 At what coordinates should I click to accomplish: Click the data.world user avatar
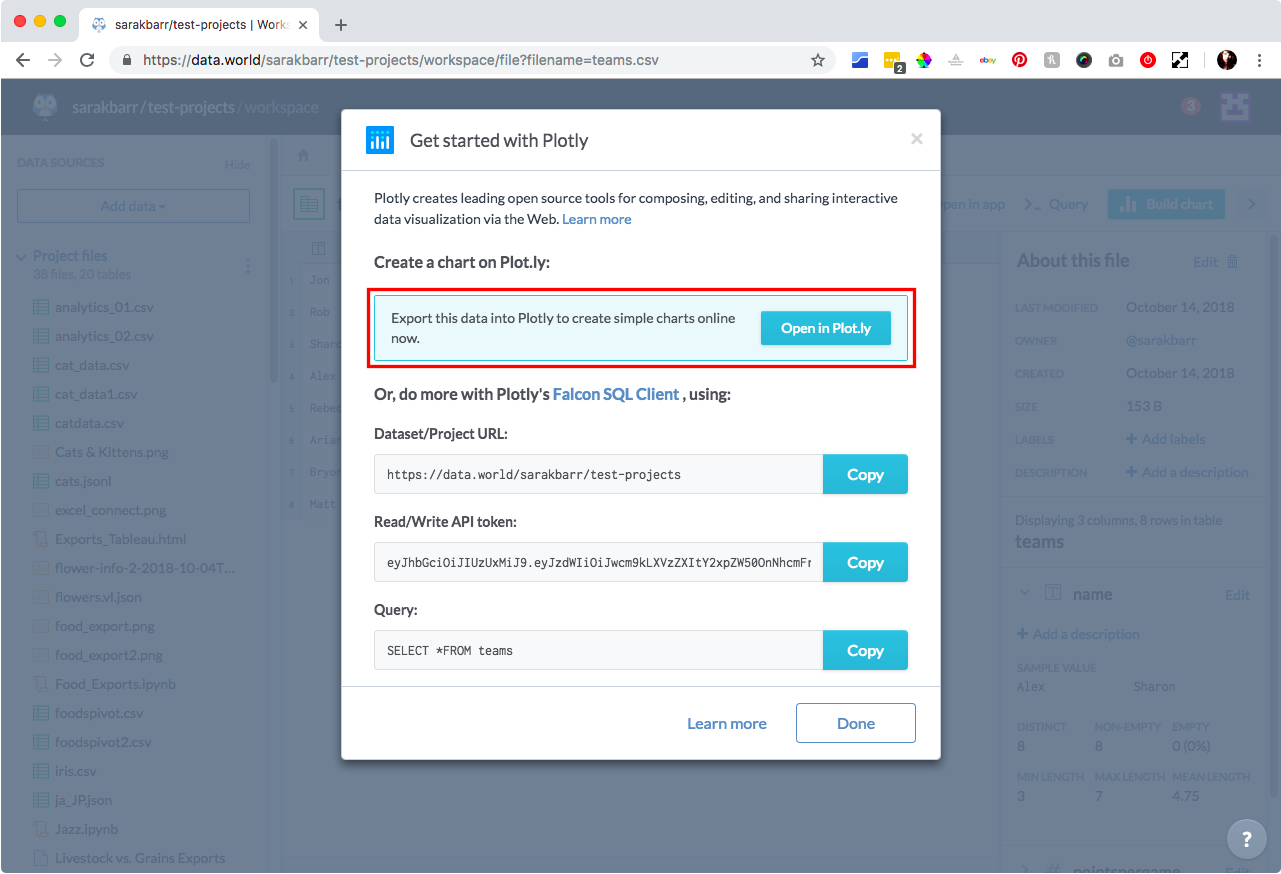pyautogui.click(x=1236, y=106)
